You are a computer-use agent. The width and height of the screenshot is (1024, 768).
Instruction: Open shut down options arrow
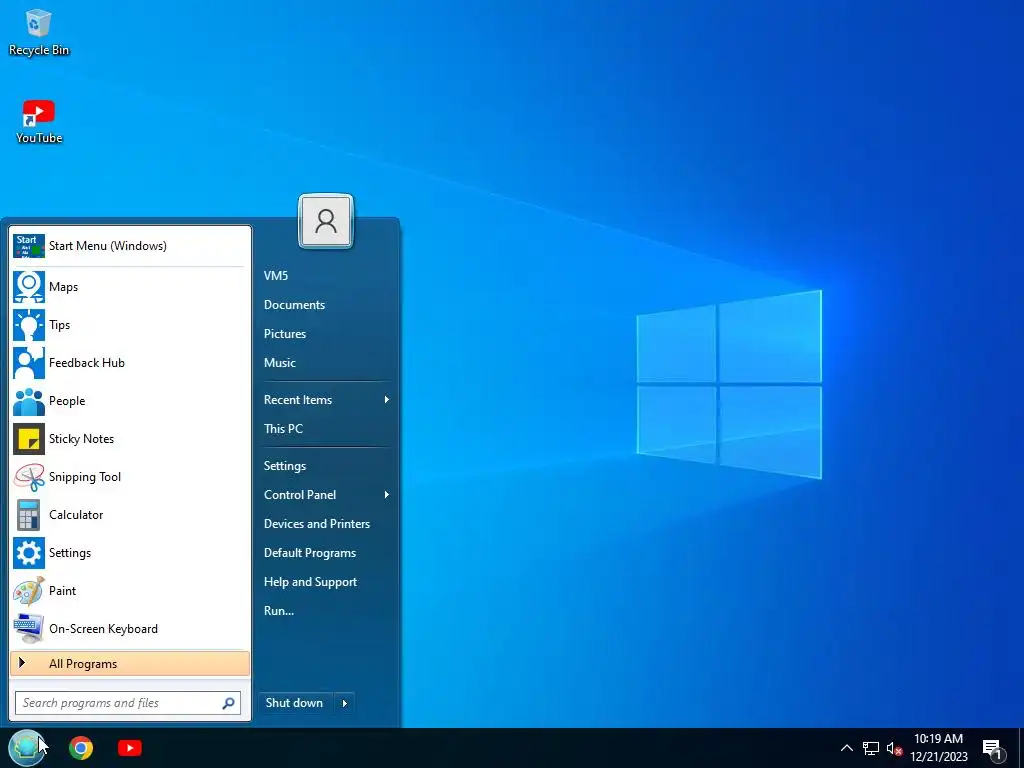click(x=345, y=703)
